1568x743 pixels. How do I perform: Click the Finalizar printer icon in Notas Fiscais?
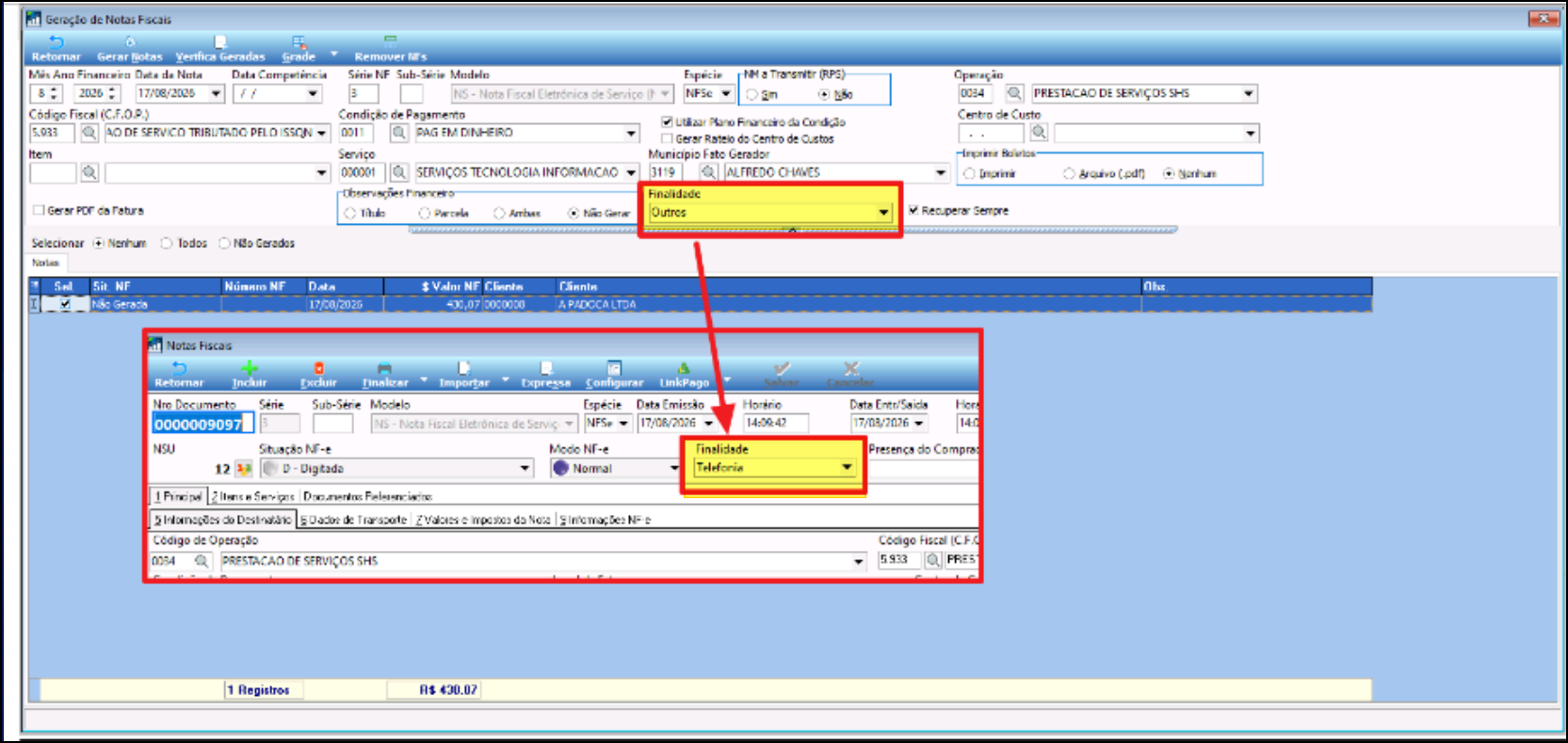coord(384,368)
